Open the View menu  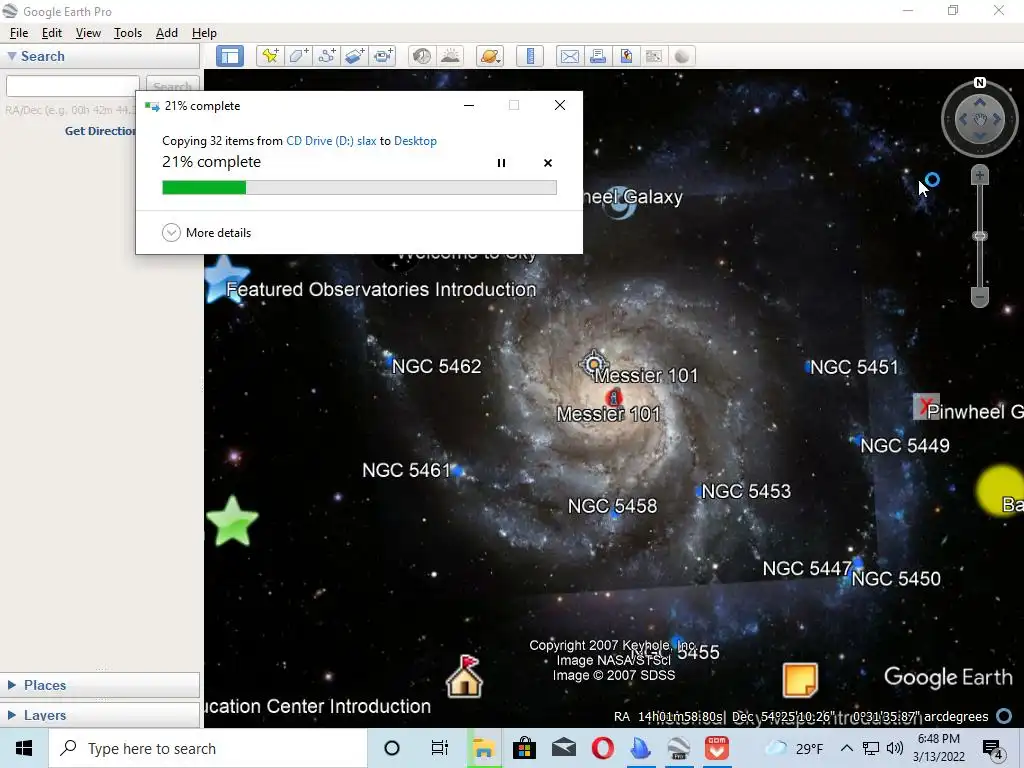pyautogui.click(x=88, y=33)
